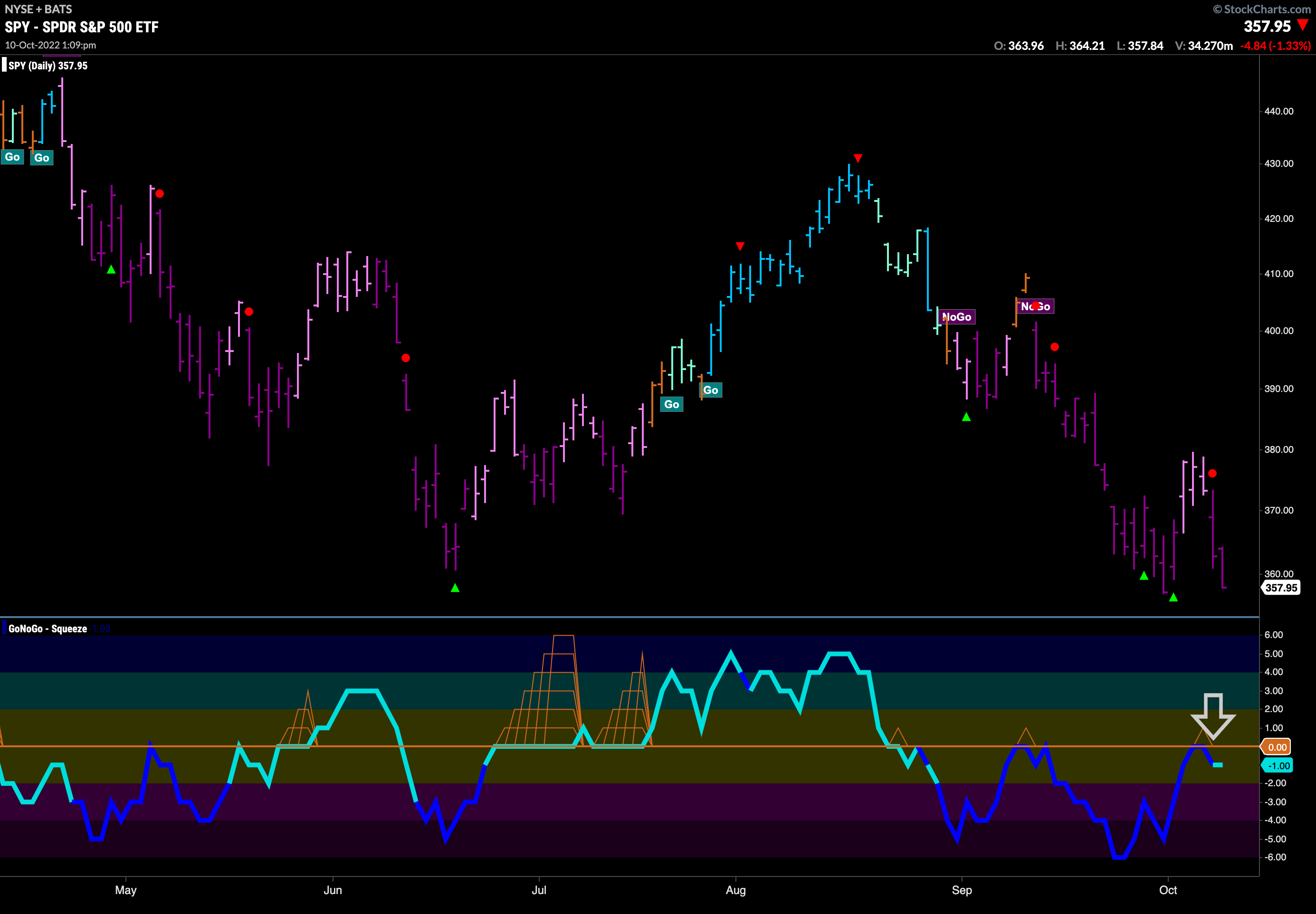
Task: Click the 430.00 price axis label
Action: click(x=1279, y=163)
